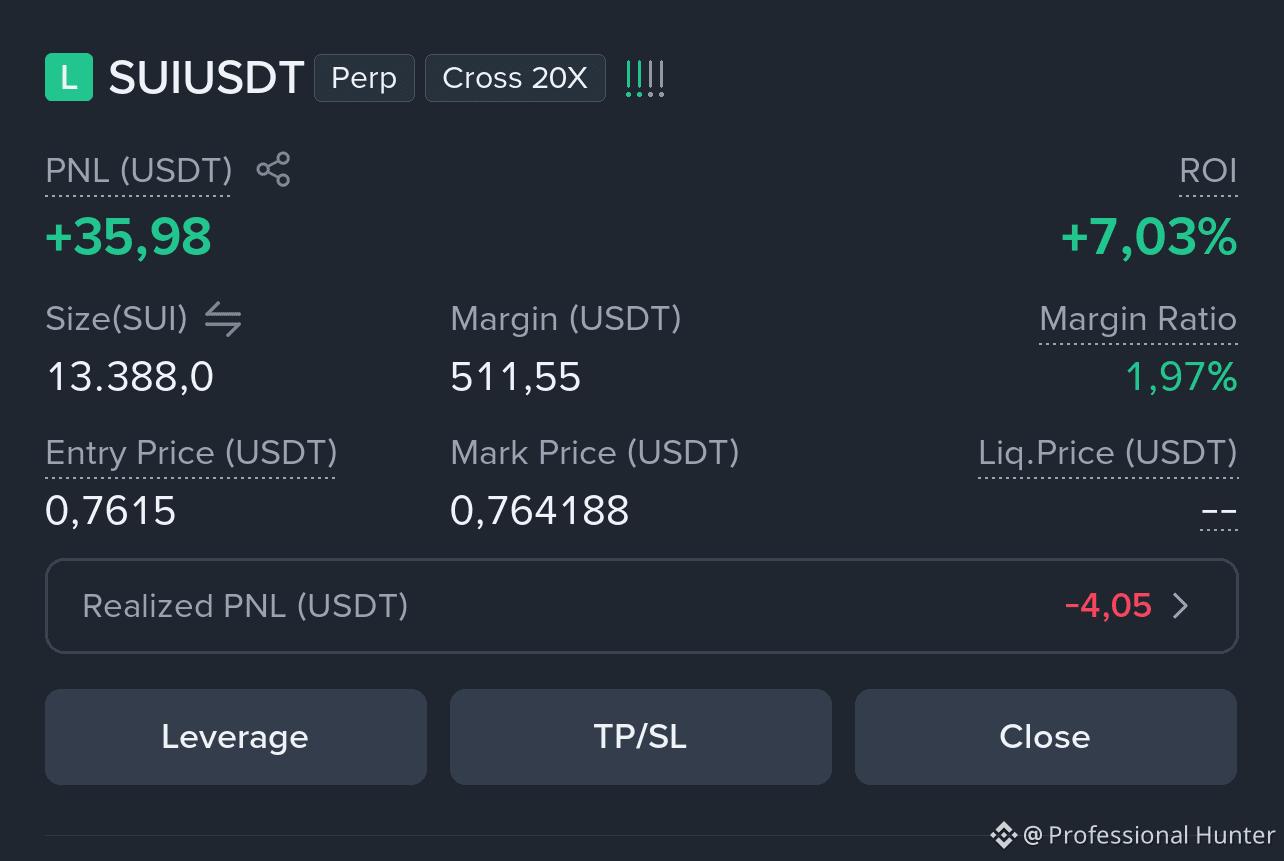Open the SUIUSDT symbol title
This screenshot has height=861, width=1284.
click(x=206, y=78)
